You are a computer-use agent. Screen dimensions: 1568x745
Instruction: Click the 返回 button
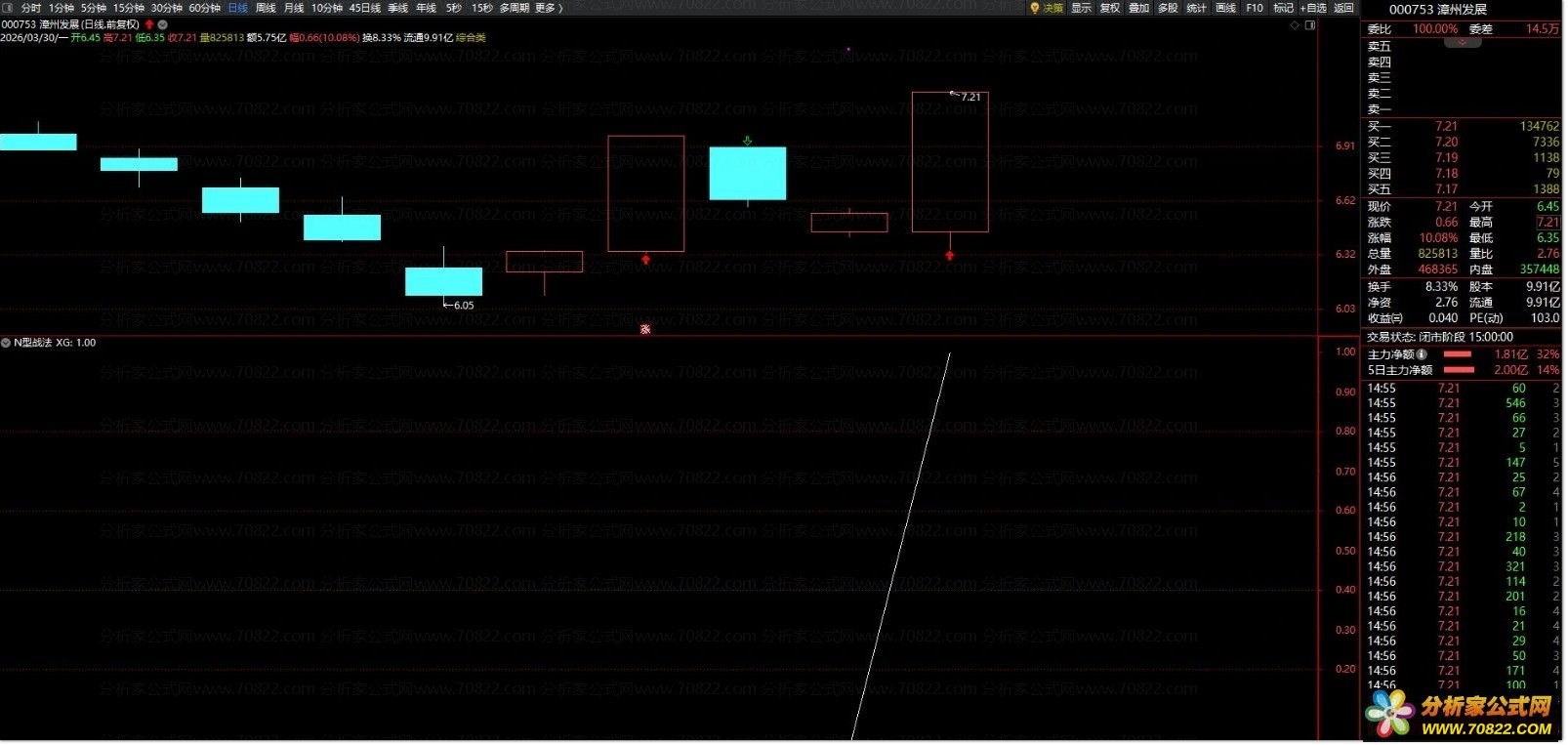pos(1344,8)
